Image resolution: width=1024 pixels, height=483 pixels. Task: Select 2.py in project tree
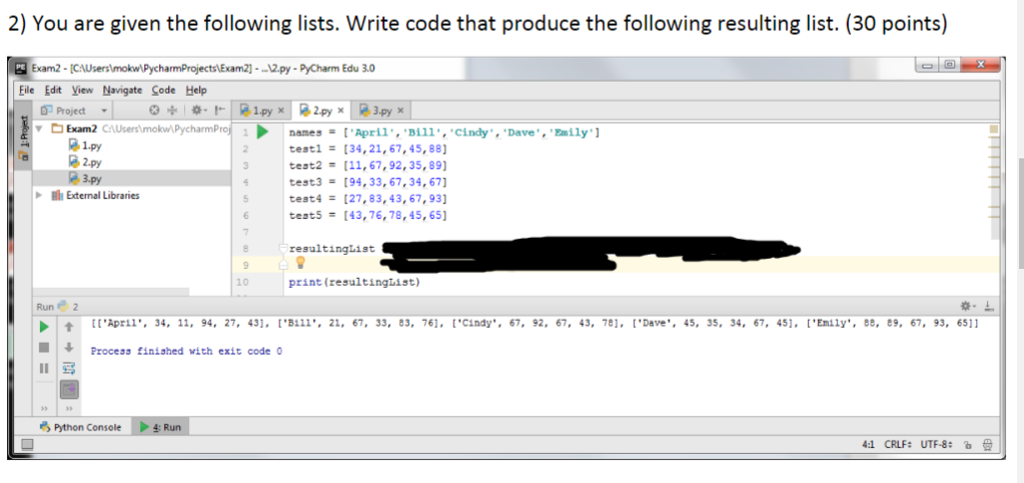tap(84, 162)
